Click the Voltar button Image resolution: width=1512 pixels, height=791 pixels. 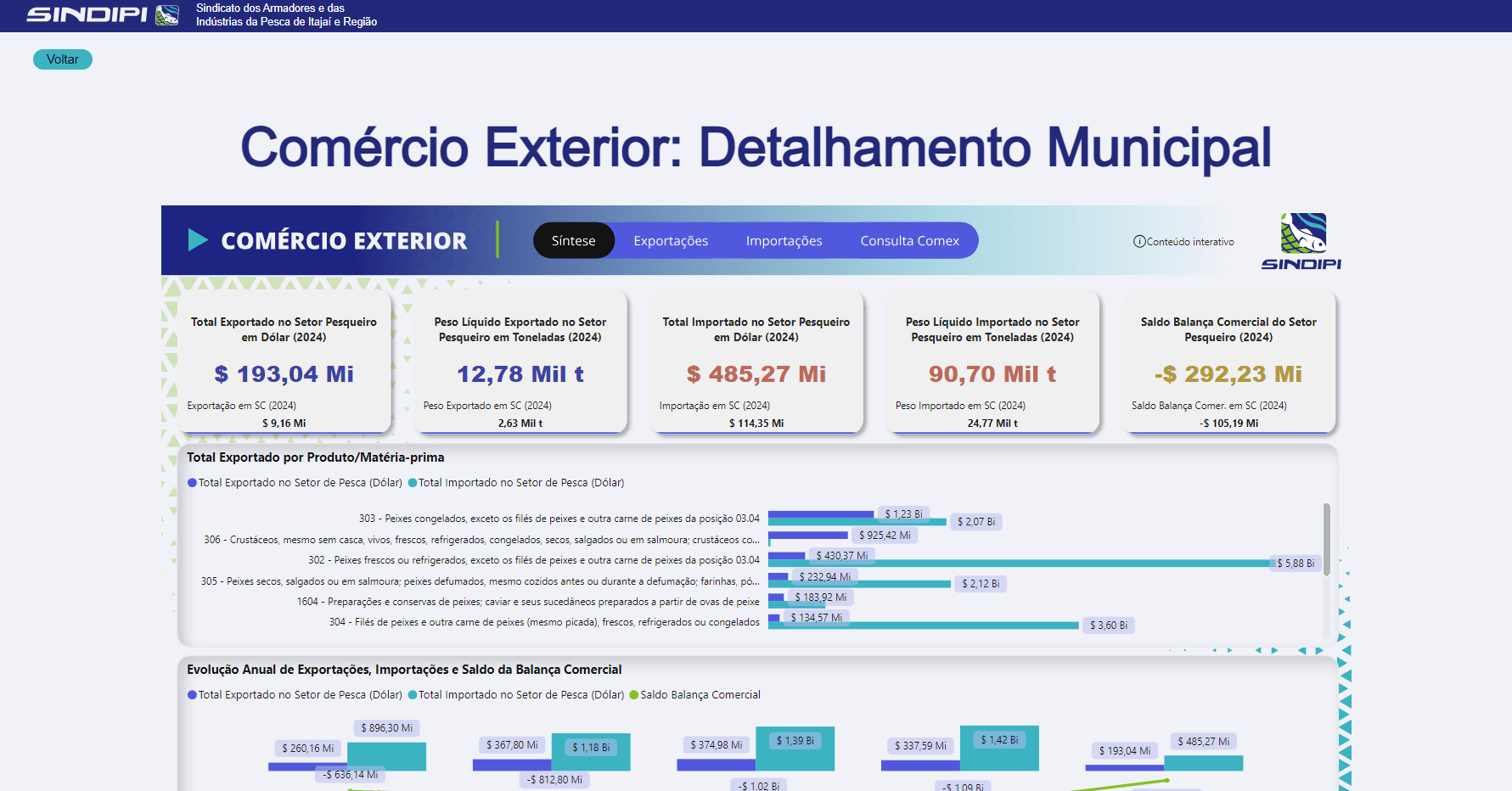[63, 59]
